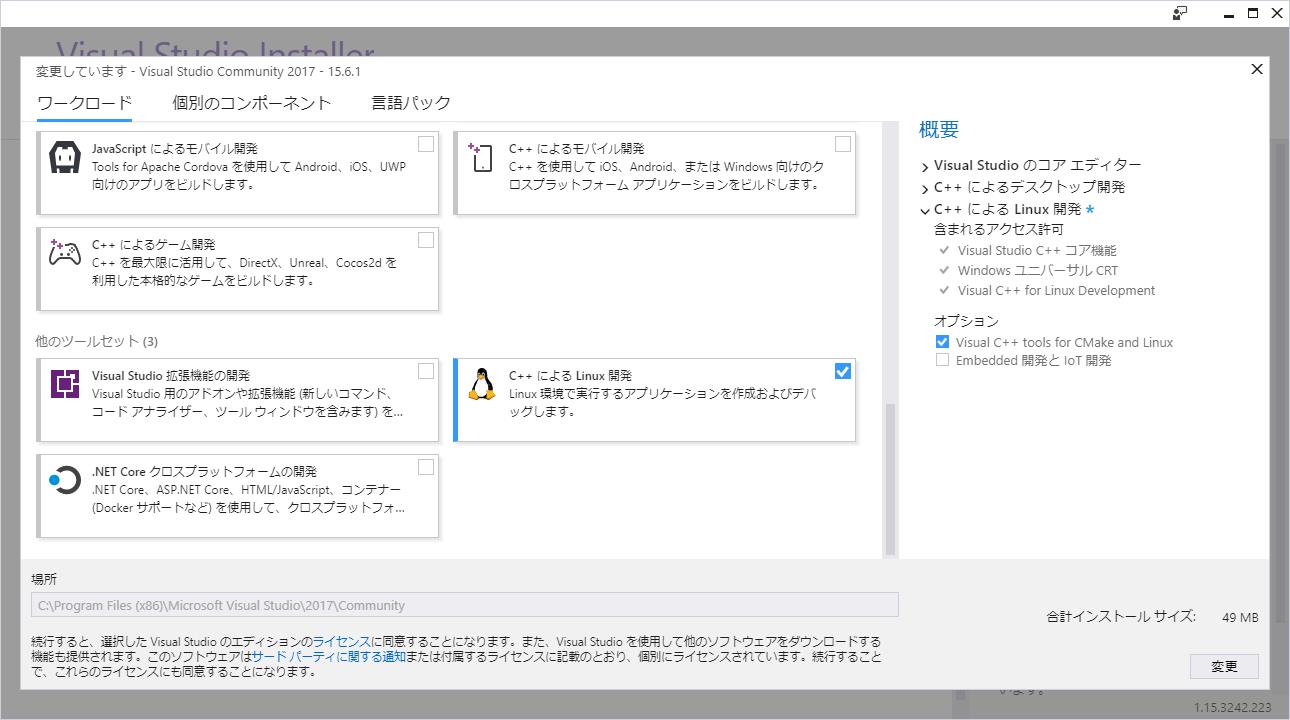Screen dimensions: 1290x720
Task: Close the modify workloads dialog
Action: 1257,69
